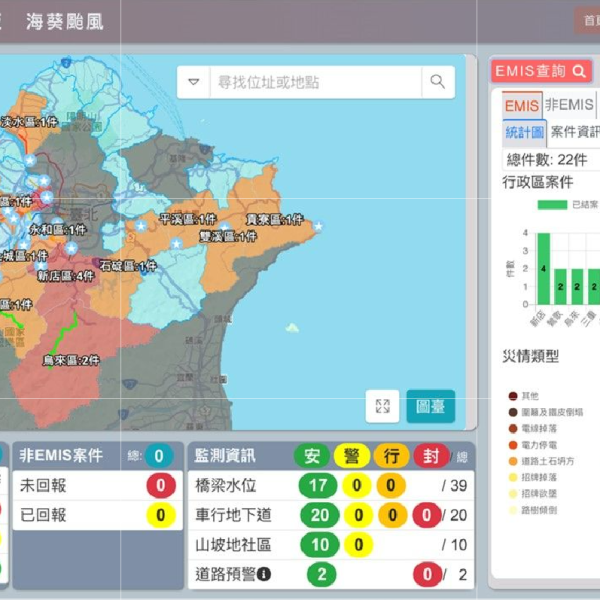This screenshot has width=600, height=600.
Task: Toggle the 招牌欲墜 legend entry
Action: (x=533, y=494)
